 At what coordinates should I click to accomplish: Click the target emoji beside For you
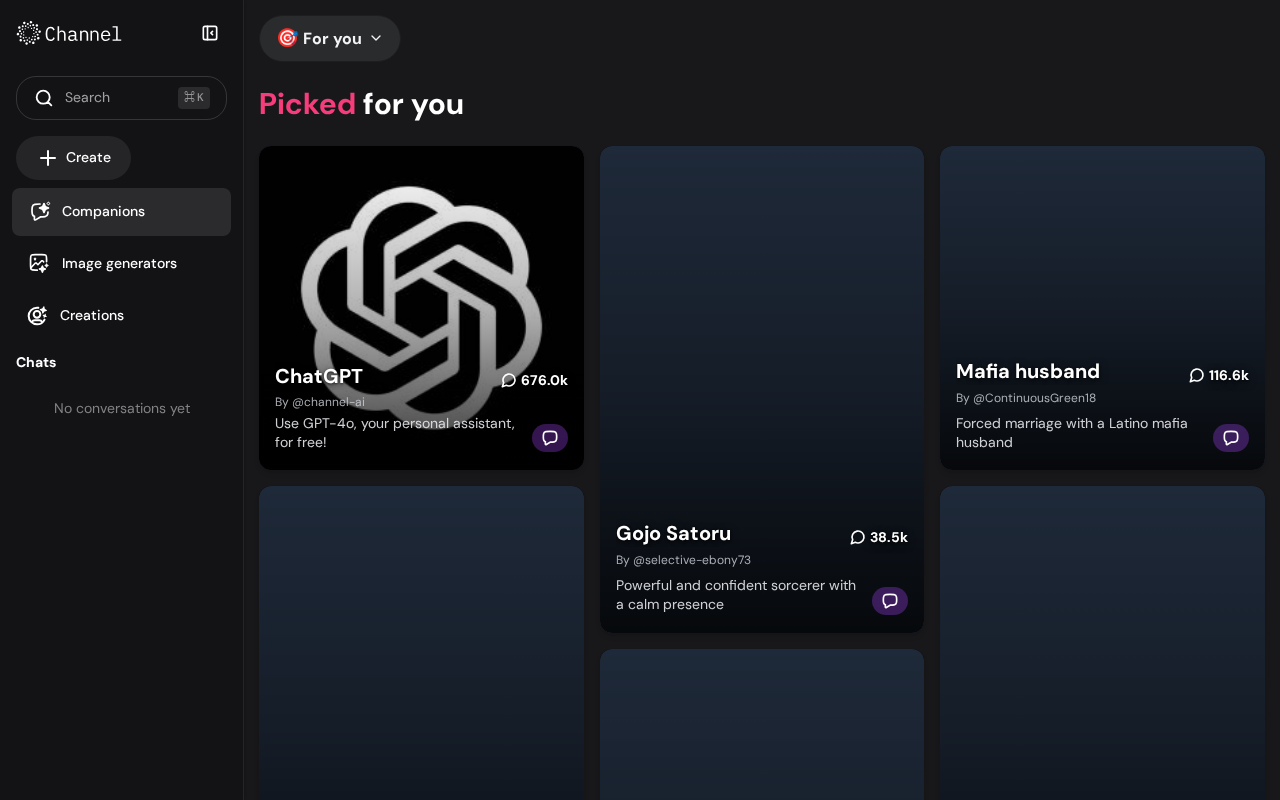tap(287, 38)
